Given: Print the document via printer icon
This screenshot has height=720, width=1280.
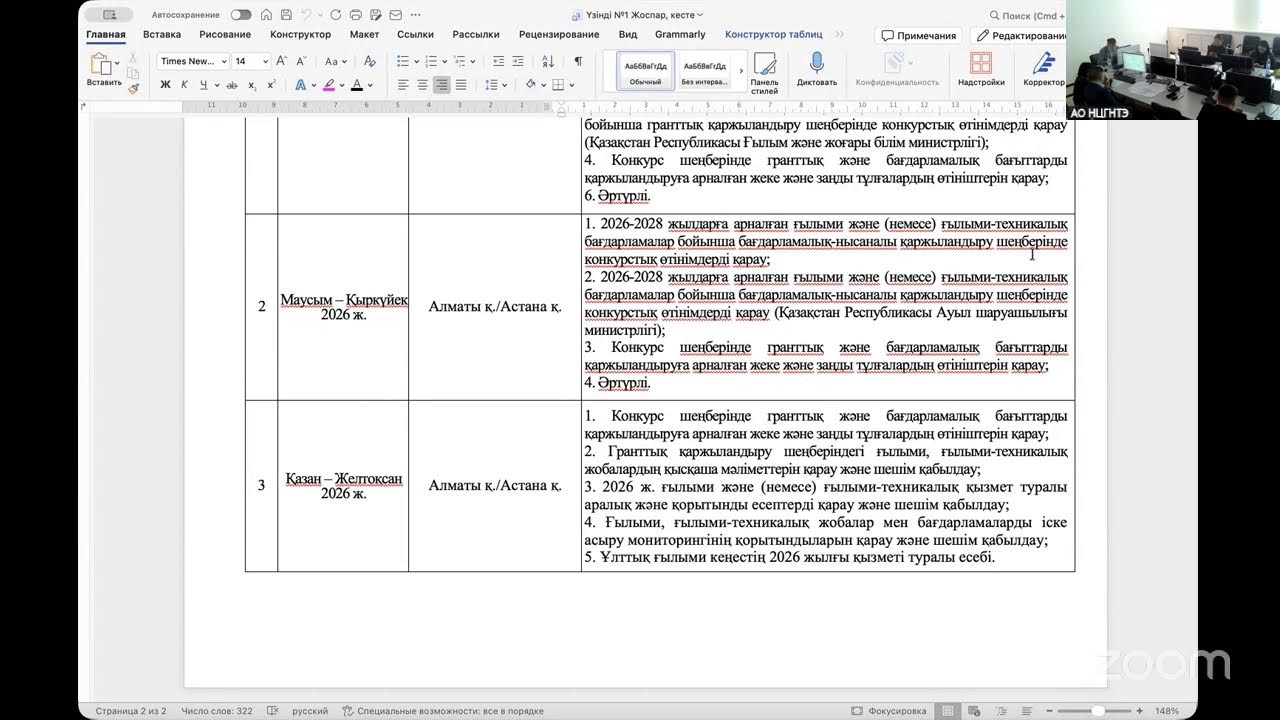Looking at the screenshot, I should coord(356,15).
